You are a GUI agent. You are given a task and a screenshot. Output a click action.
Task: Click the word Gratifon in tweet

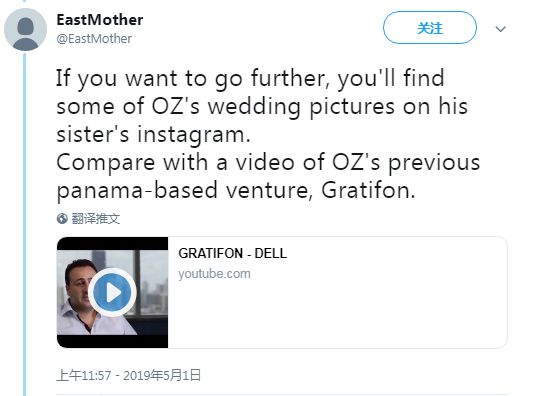click(368, 190)
